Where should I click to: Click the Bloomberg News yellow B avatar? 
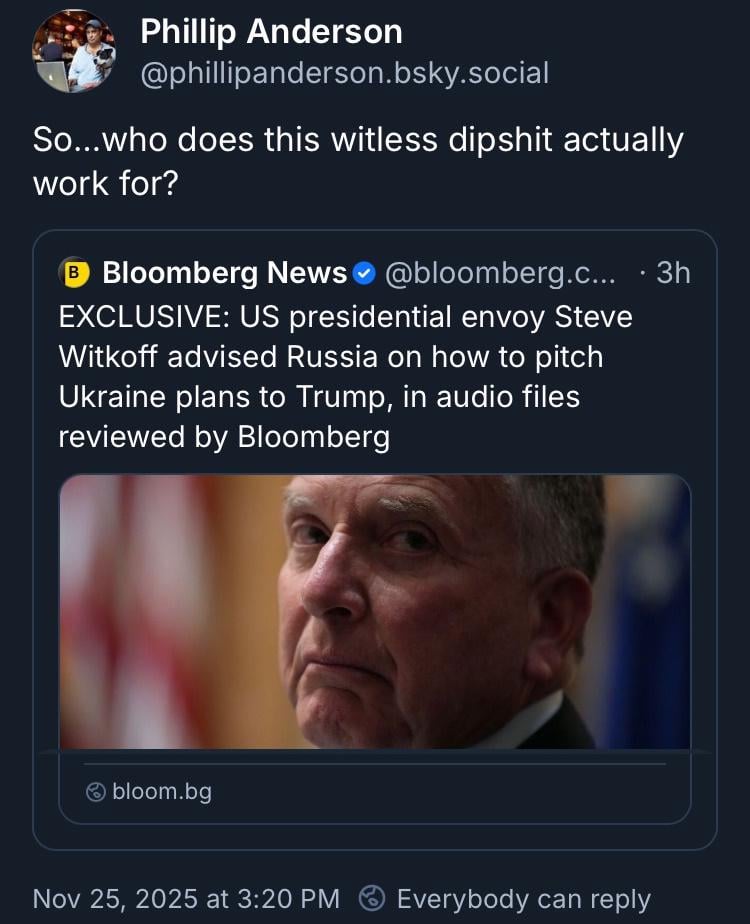[74, 272]
